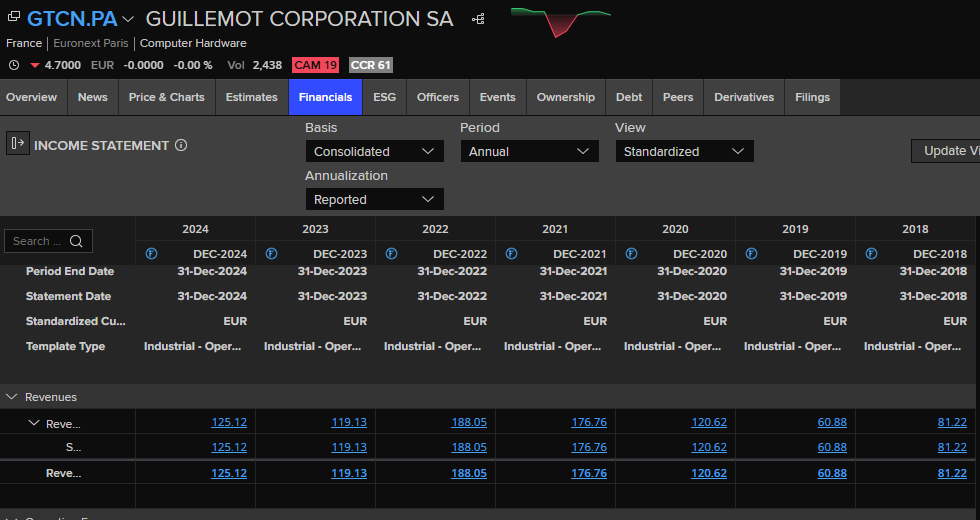Open the GTCN.PA ticker dropdown arrow
980x520 pixels.
(x=128, y=19)
